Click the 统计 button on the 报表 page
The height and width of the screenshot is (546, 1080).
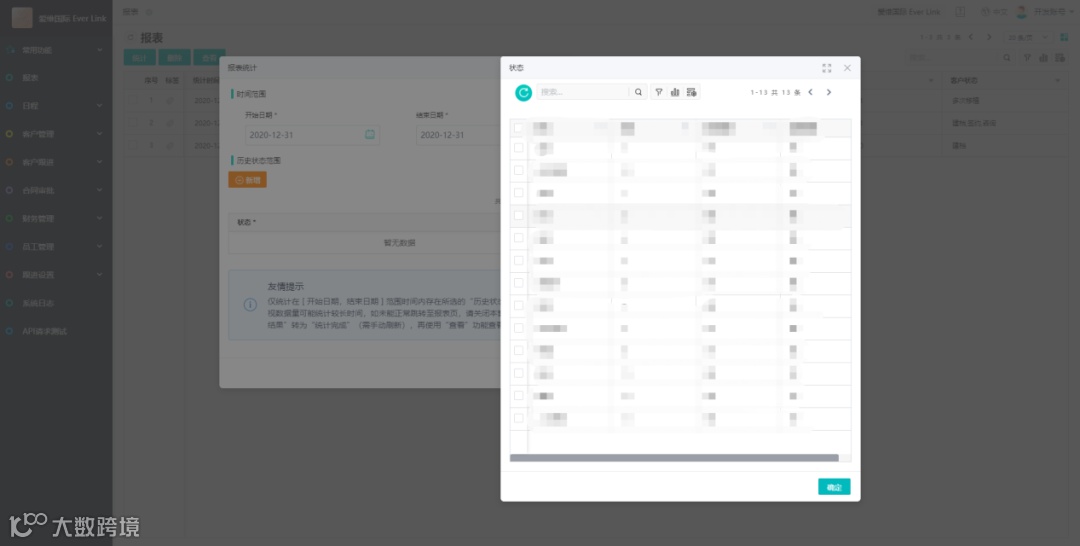(140, 58)
